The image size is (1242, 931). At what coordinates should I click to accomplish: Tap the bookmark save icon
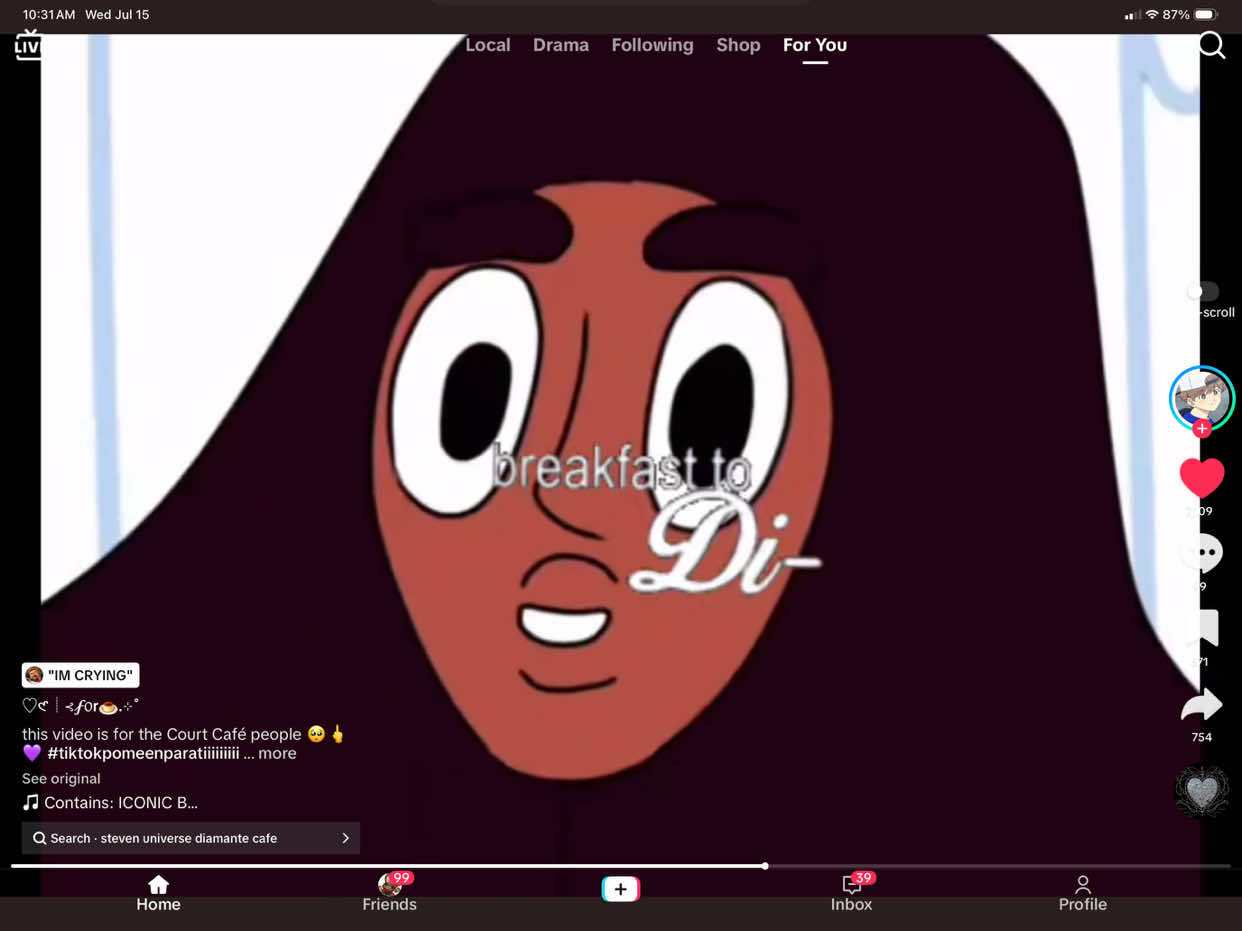pos(1201,628)
